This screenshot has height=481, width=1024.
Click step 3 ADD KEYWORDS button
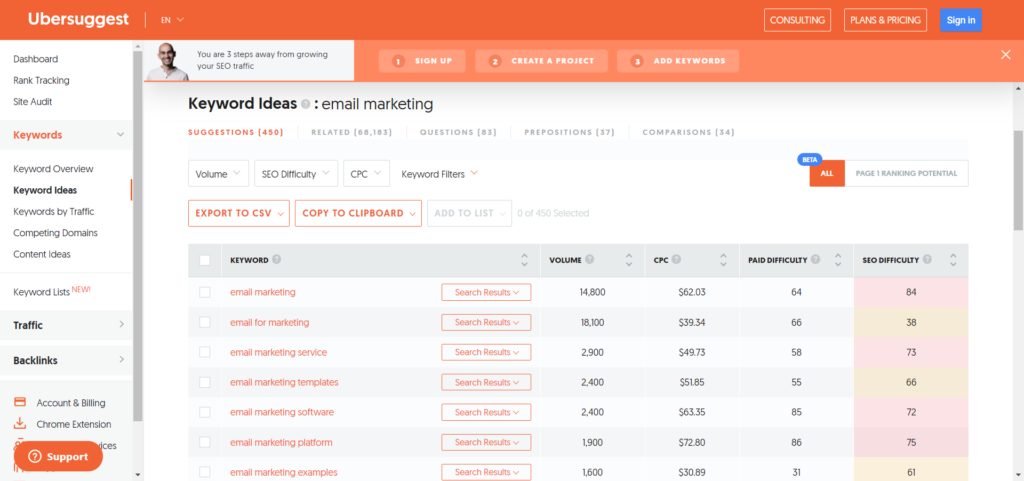pyautogui.click(x=678, y=61)
